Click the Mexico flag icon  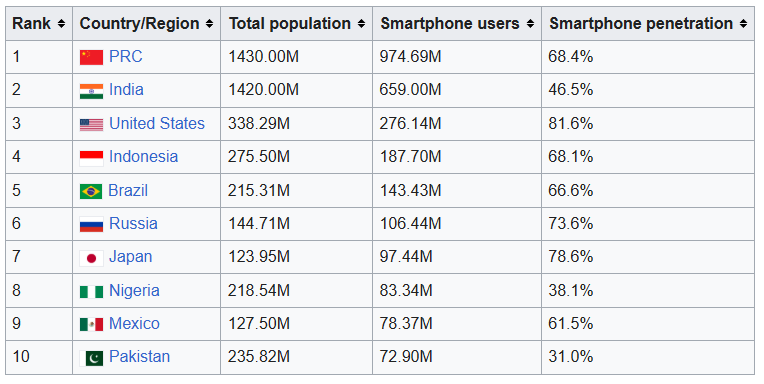pyautogui.click(x=92, y=325)
